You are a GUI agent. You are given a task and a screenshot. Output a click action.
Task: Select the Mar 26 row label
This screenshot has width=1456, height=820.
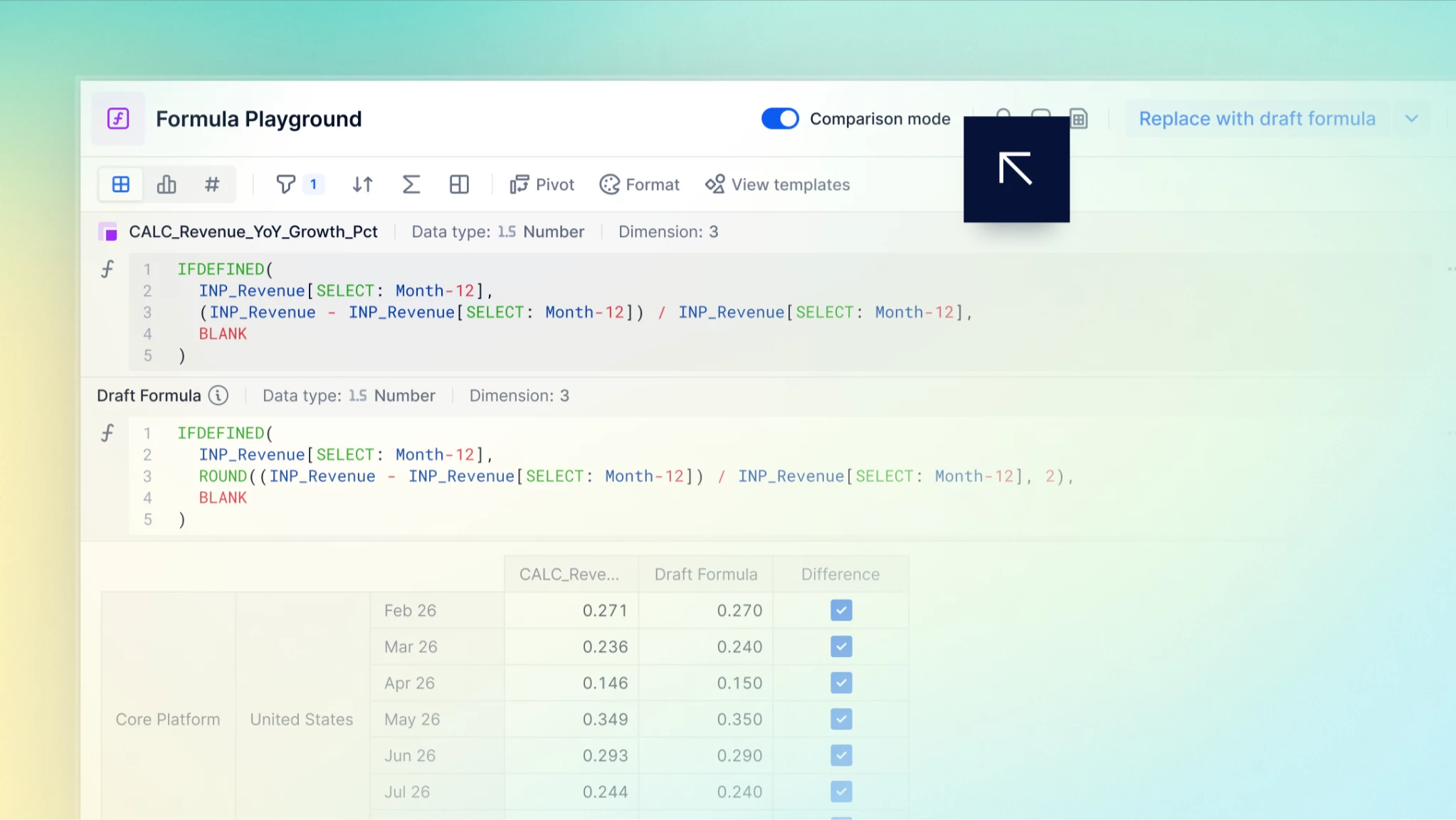pos(437,646)
